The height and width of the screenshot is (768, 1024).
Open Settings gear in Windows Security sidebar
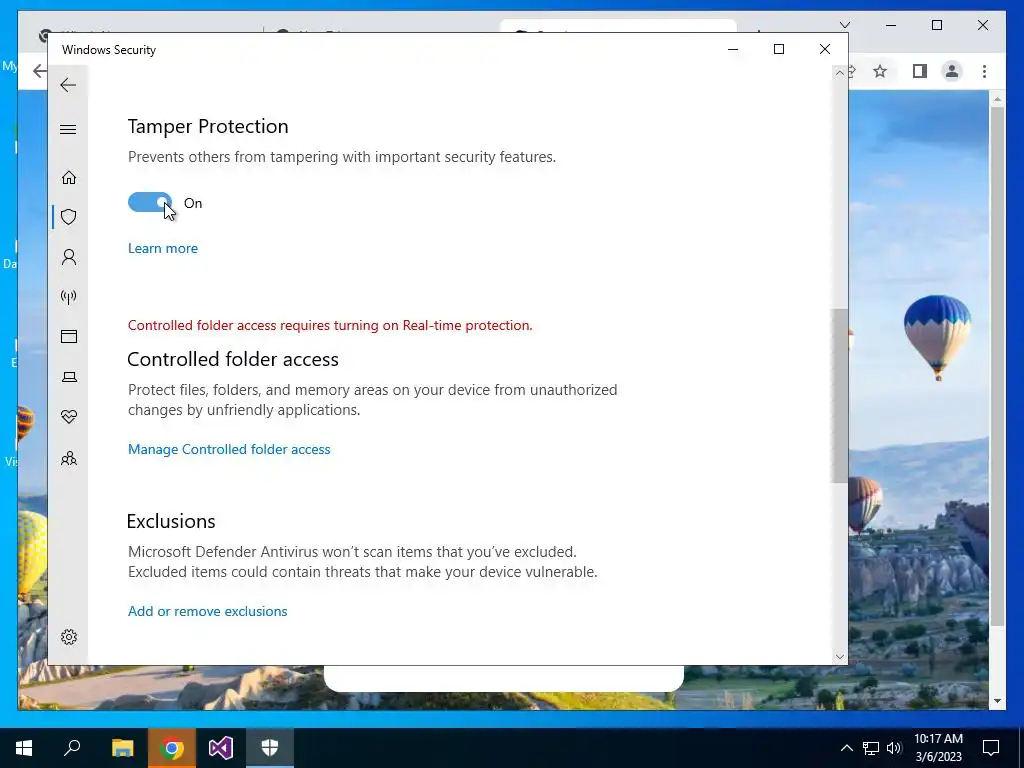tap(69, 637)
